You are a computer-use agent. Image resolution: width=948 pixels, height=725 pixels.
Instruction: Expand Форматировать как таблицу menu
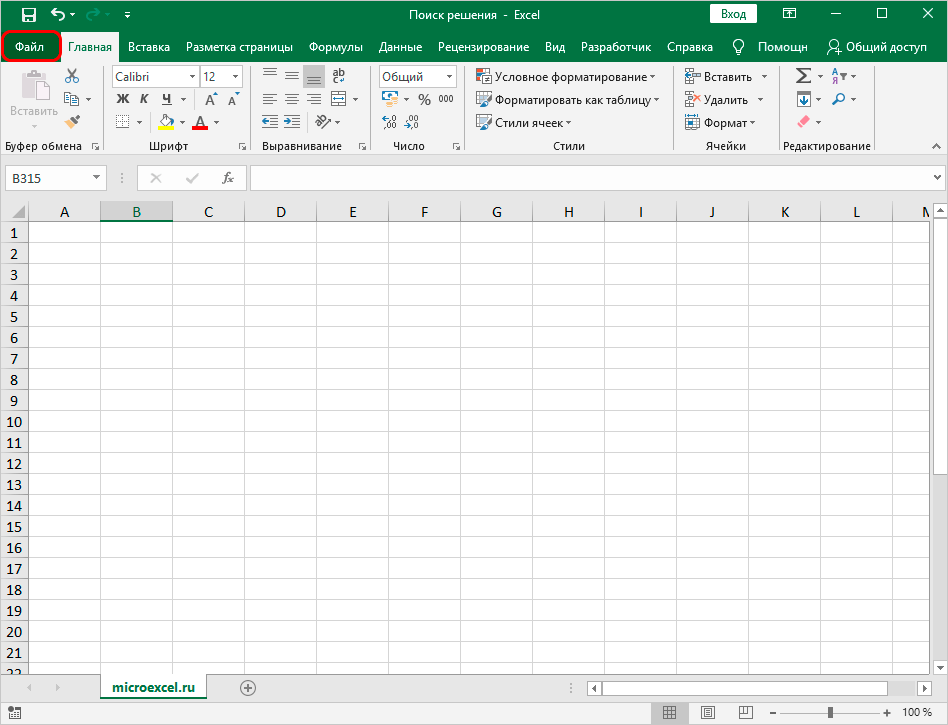coord(567,100)
